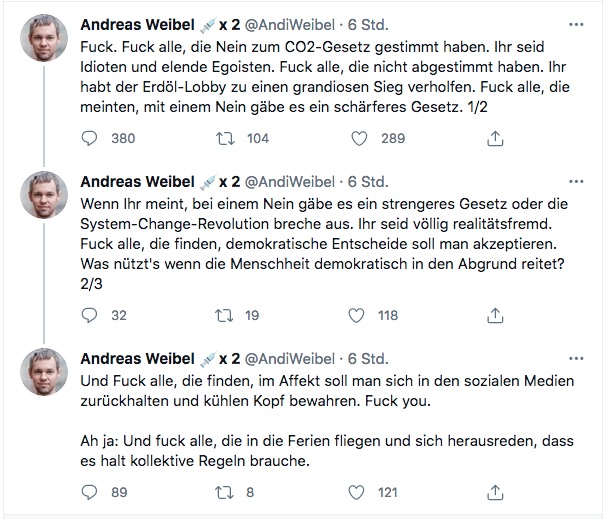Image resolution: width=609 pixels, height=519 pixels.
Task: Reply to the second tweet ending 2/3
Action: (x=90, y=316)
